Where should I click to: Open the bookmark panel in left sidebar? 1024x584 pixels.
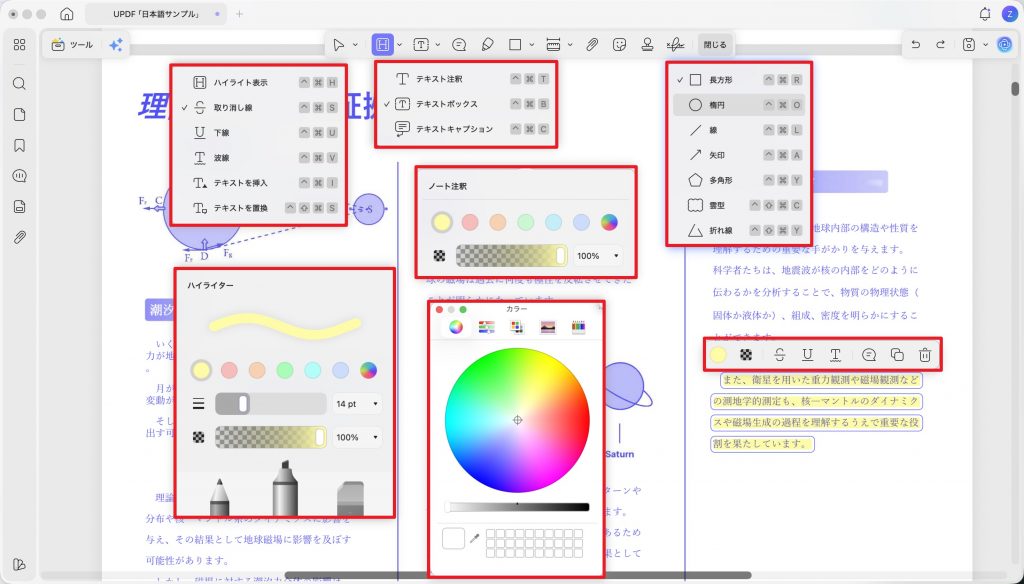point(20,145)
